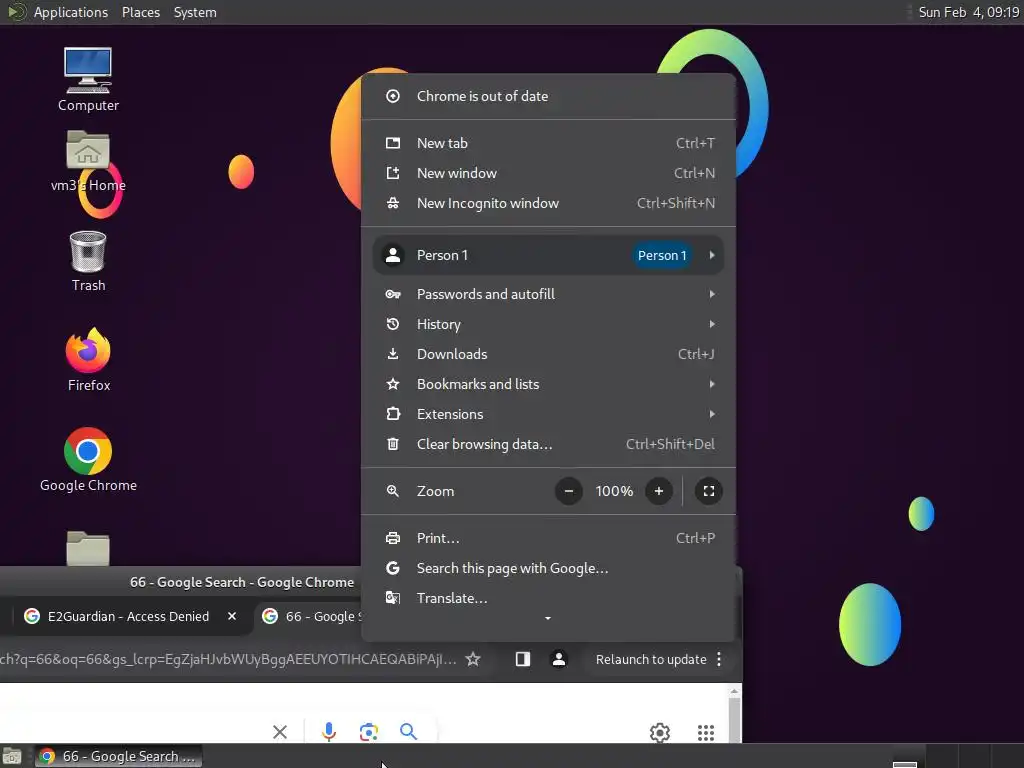
Task: Click the passwords key icon
Action: click(x=392, y=294)
